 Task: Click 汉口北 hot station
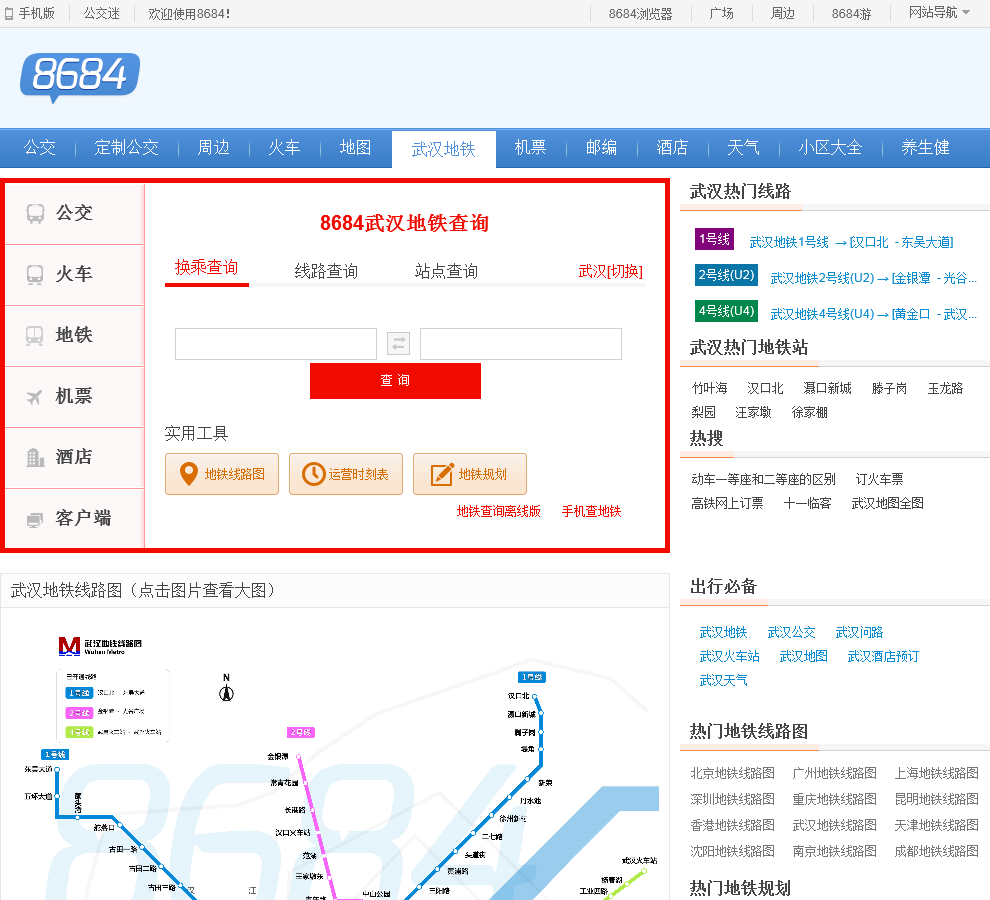click(765, 388)
